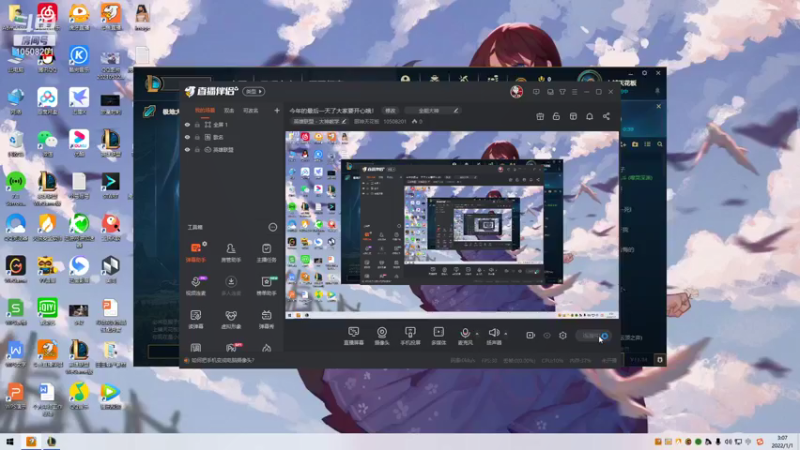Click the funnel-shaped icon in title bar
This screenshot has height=450, width=800.
pos(562,92)
